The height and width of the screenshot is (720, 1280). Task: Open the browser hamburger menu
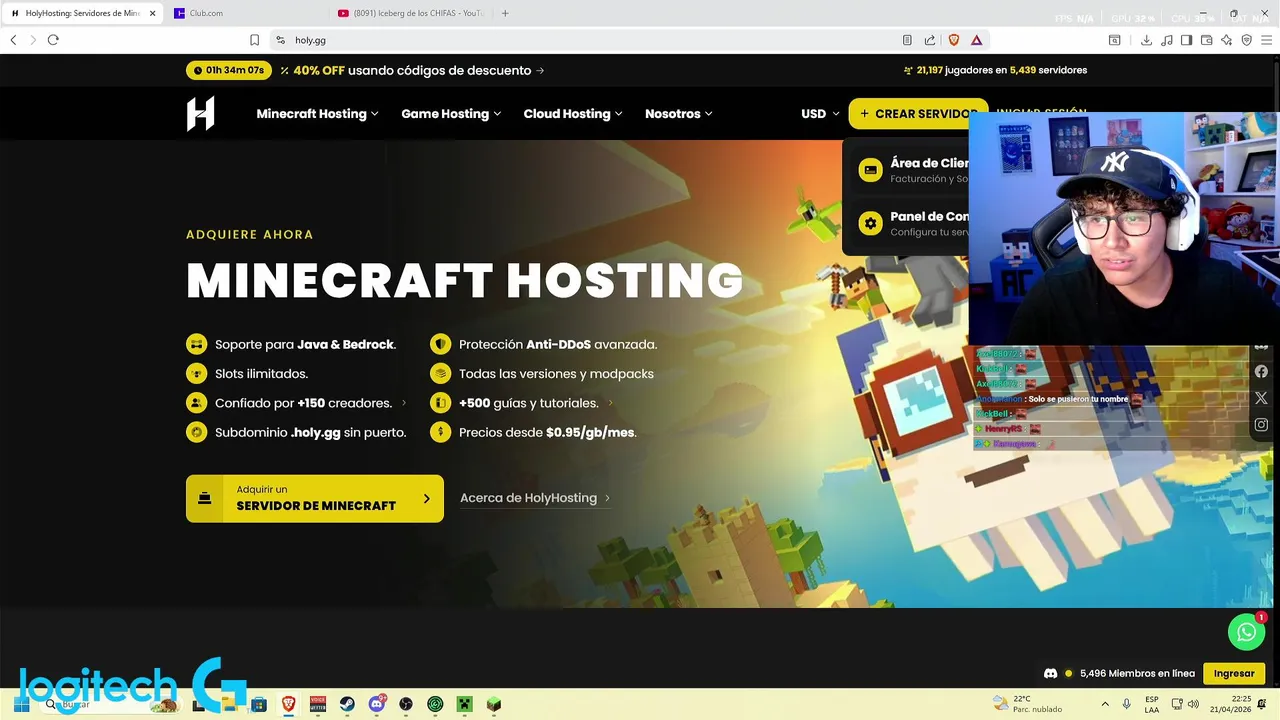[1267, 40]
